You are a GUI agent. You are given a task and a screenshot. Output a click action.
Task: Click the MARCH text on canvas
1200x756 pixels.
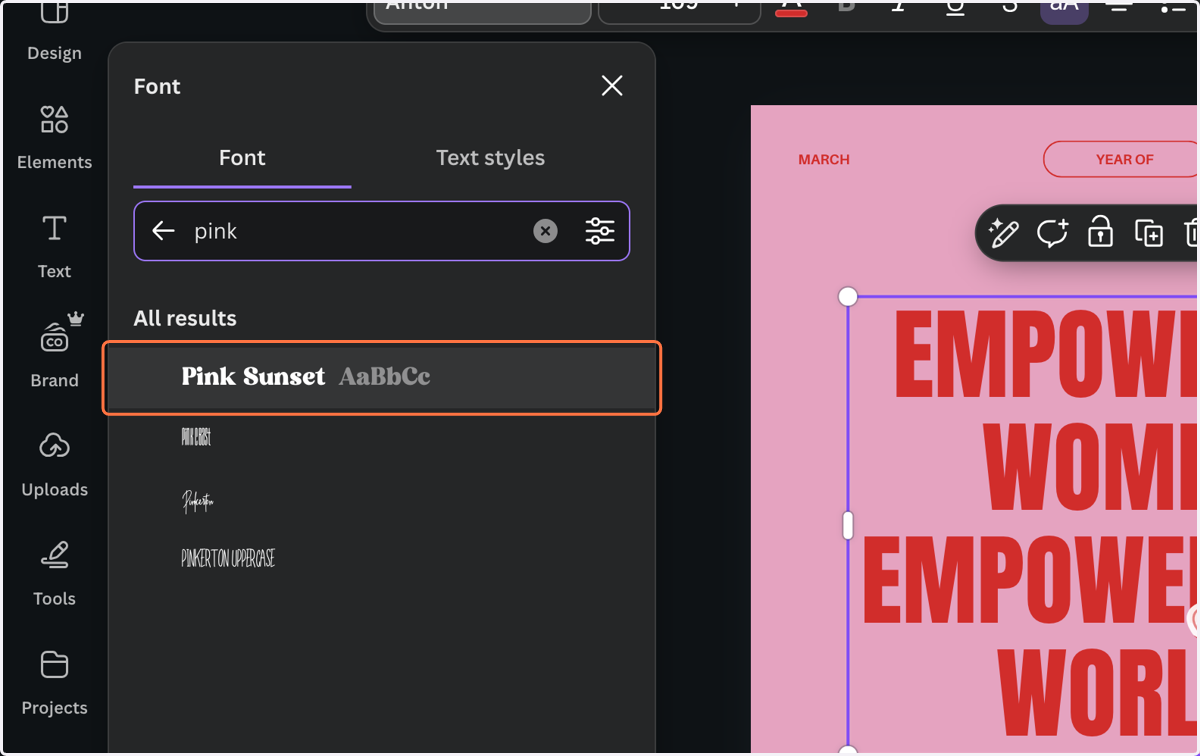(824, 159)
